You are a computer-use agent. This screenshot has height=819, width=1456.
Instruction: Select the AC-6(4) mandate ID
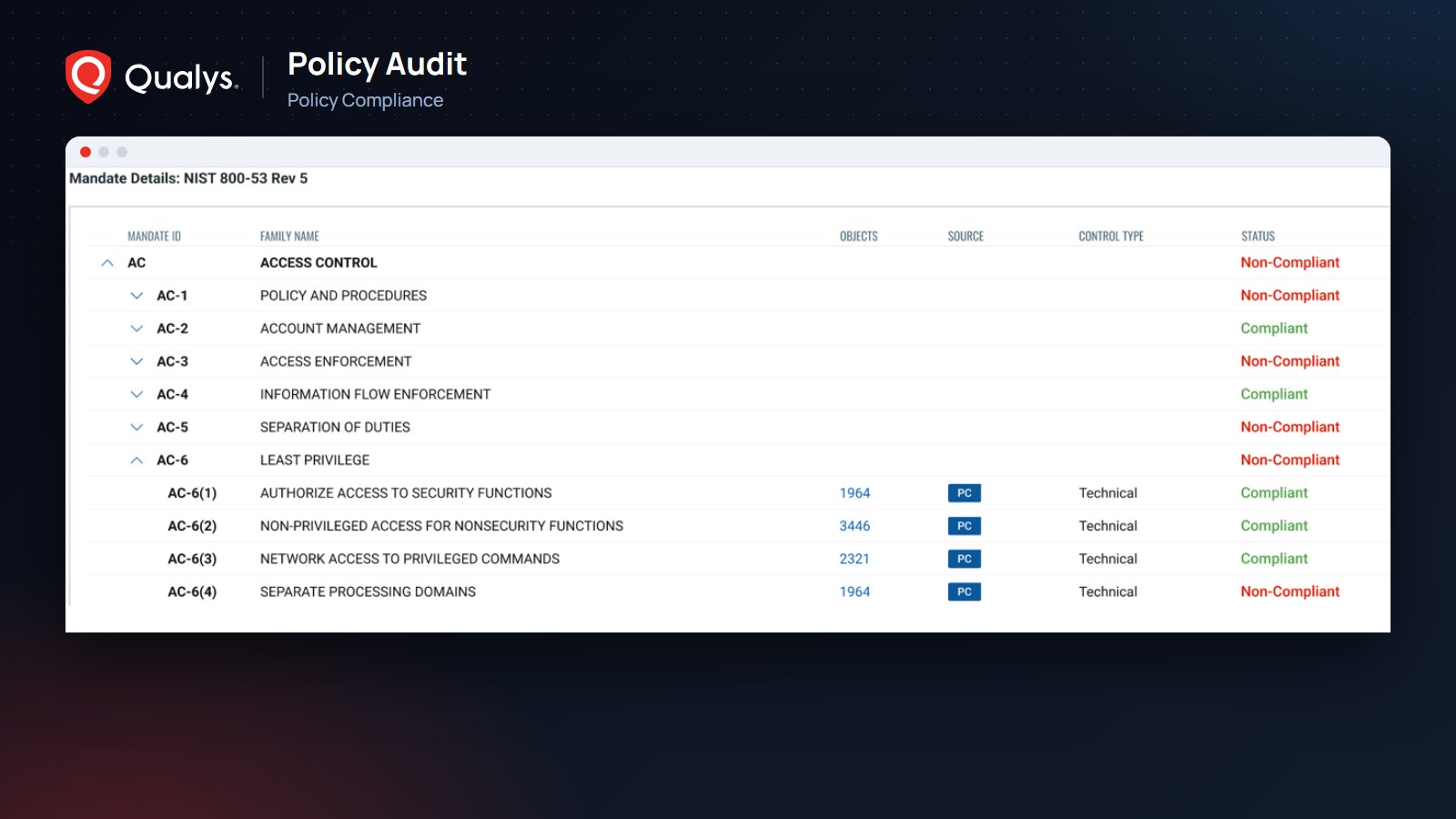[192, 591]
